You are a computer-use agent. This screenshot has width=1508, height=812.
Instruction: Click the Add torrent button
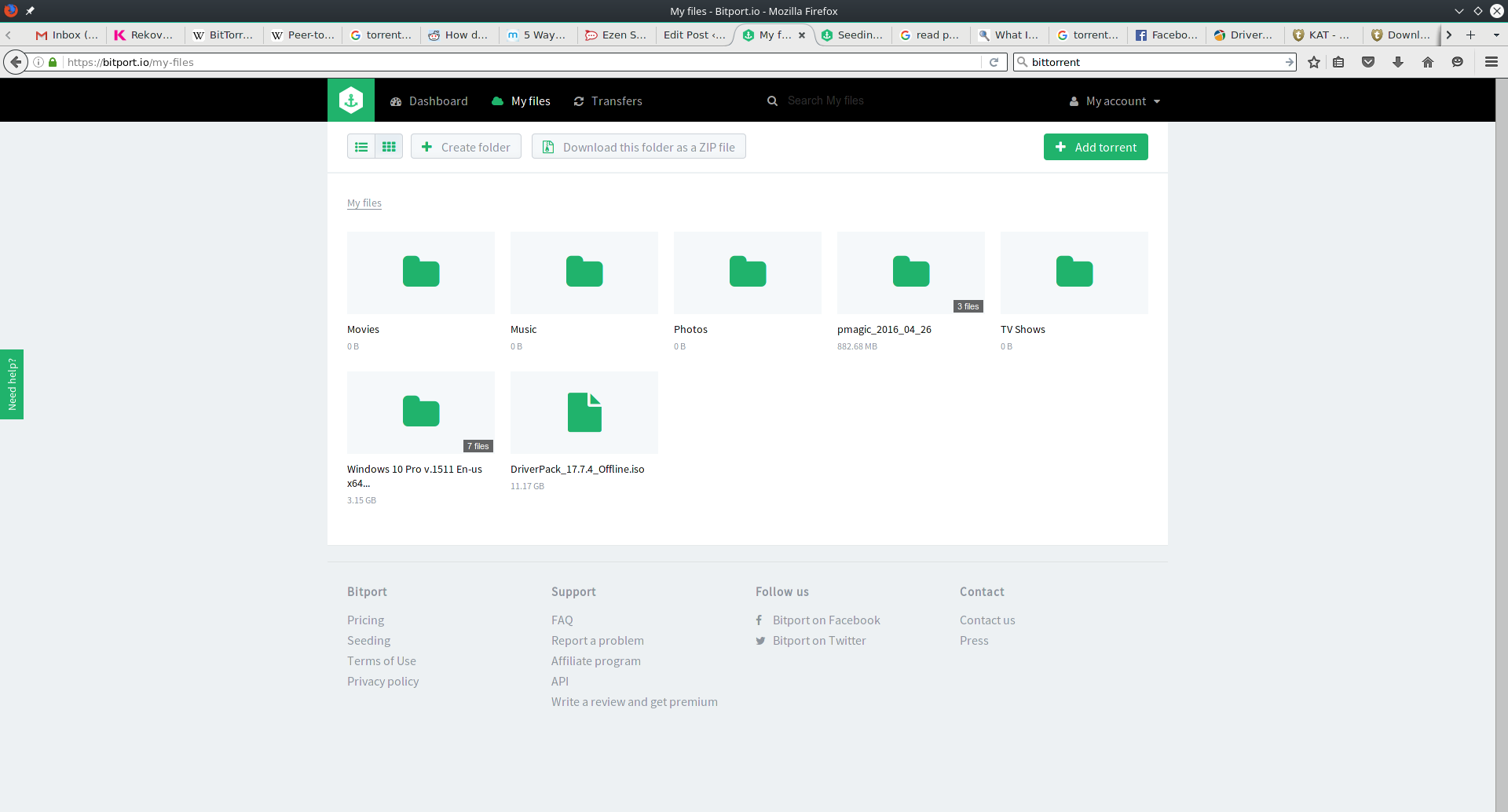pyautogui.click(x=1096, y=147)
